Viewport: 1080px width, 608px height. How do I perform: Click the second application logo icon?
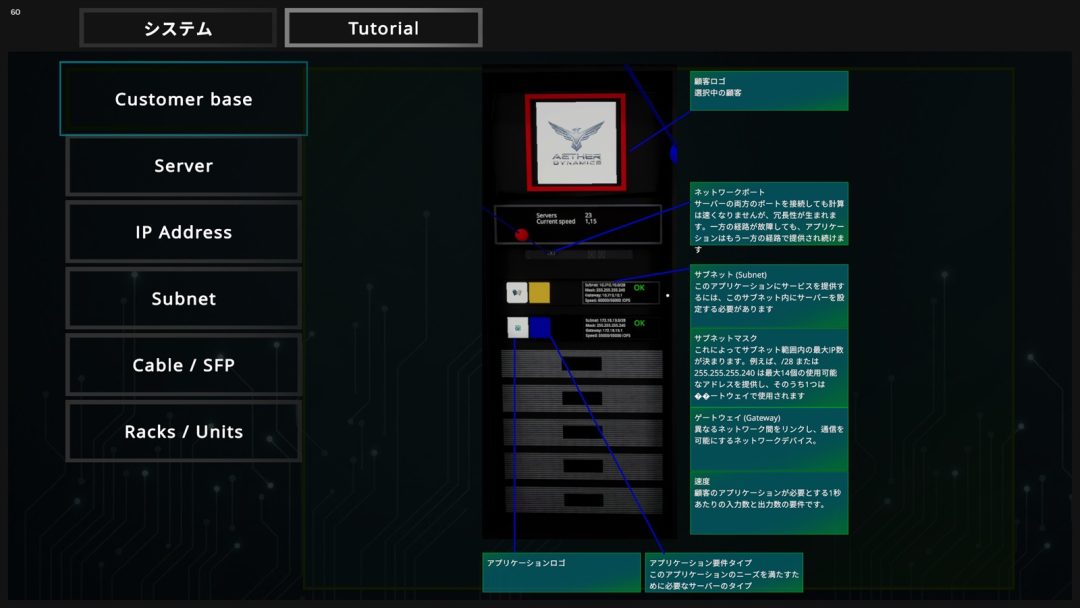coord(517,327)
